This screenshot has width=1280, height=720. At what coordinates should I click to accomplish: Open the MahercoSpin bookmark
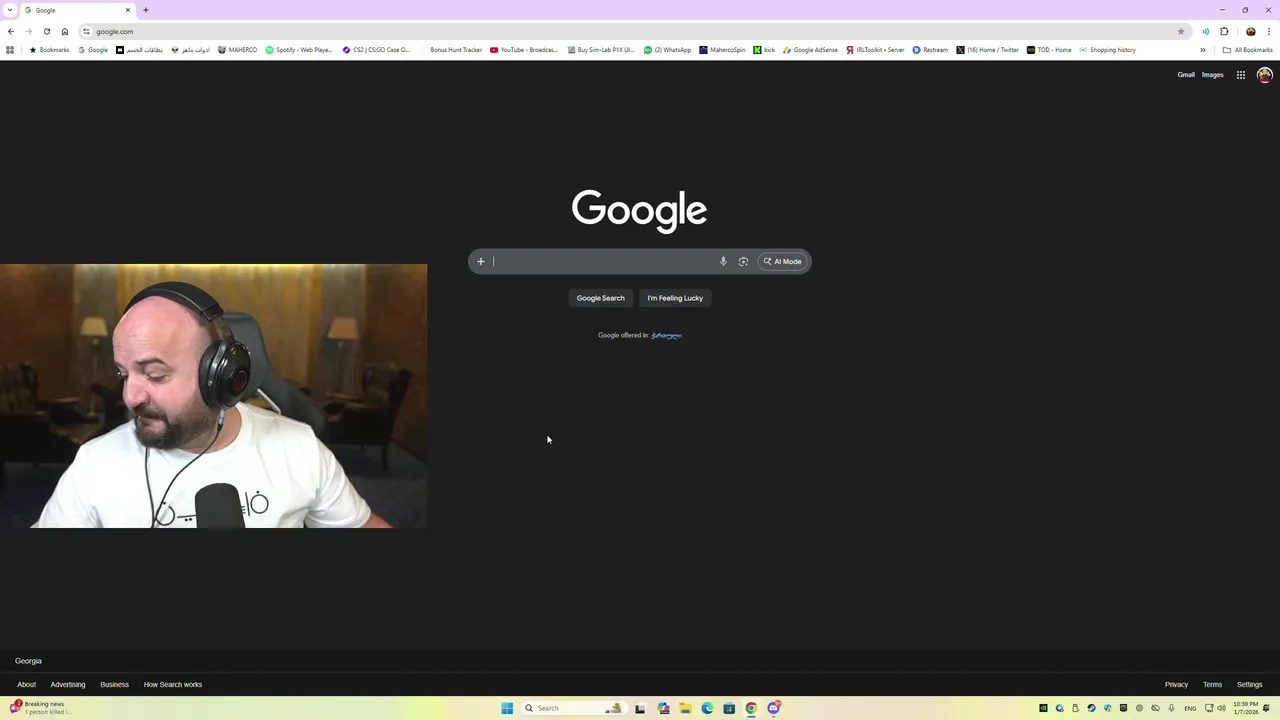(723, 50)
